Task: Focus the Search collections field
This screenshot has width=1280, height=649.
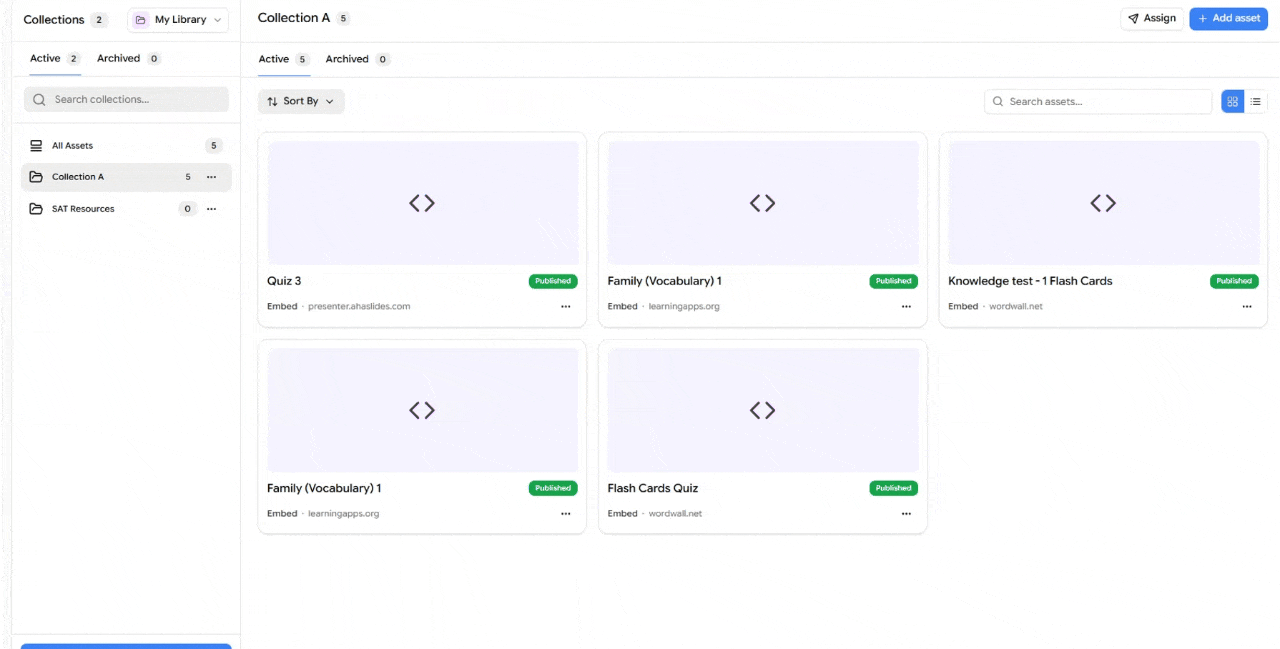Action: 126,100
